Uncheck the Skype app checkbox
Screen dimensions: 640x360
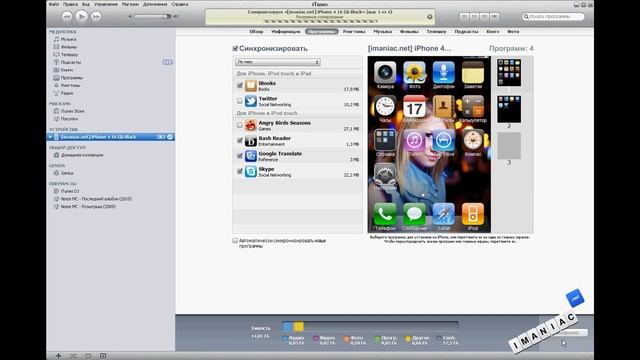click(240, 171)
